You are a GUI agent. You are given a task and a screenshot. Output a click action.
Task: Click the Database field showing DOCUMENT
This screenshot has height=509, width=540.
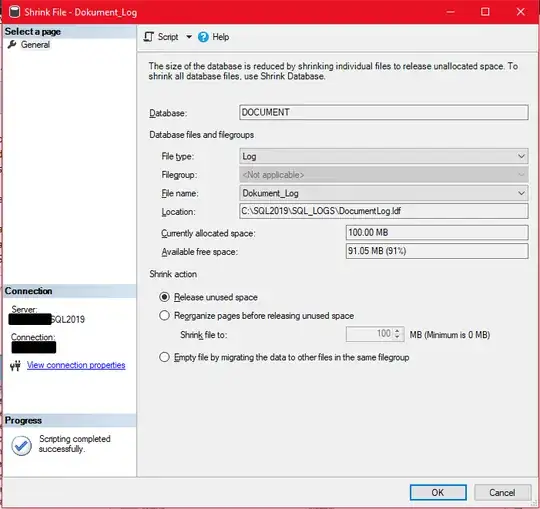pyautogui.click(x=384, y=113)
